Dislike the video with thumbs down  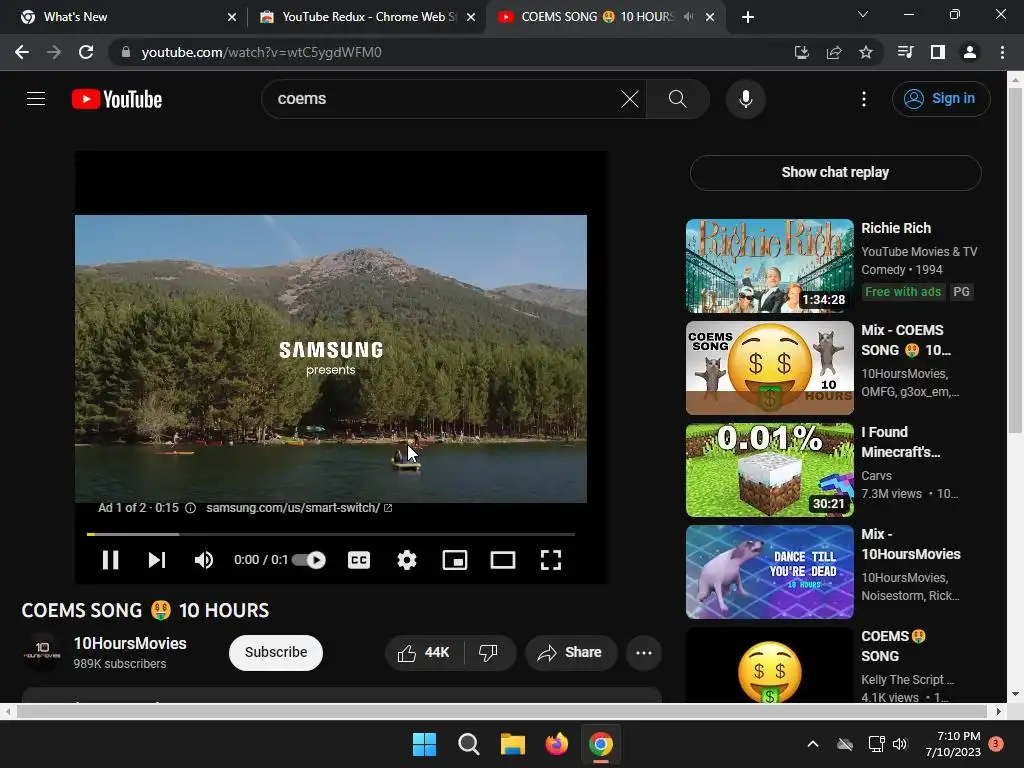pos(488,652)
